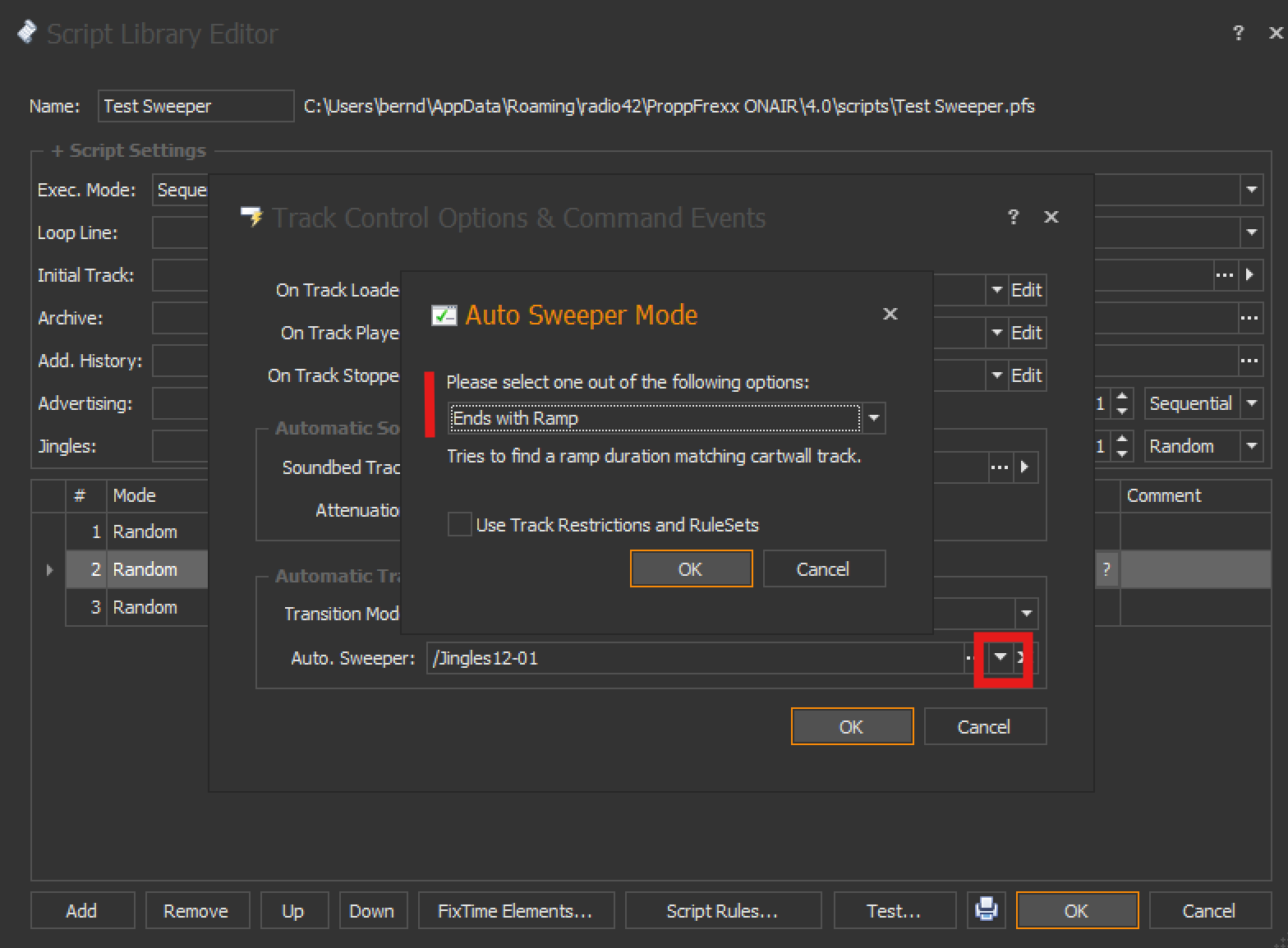Click the Script Rules... button
The image size is (1288, 948).
point(722,910)
